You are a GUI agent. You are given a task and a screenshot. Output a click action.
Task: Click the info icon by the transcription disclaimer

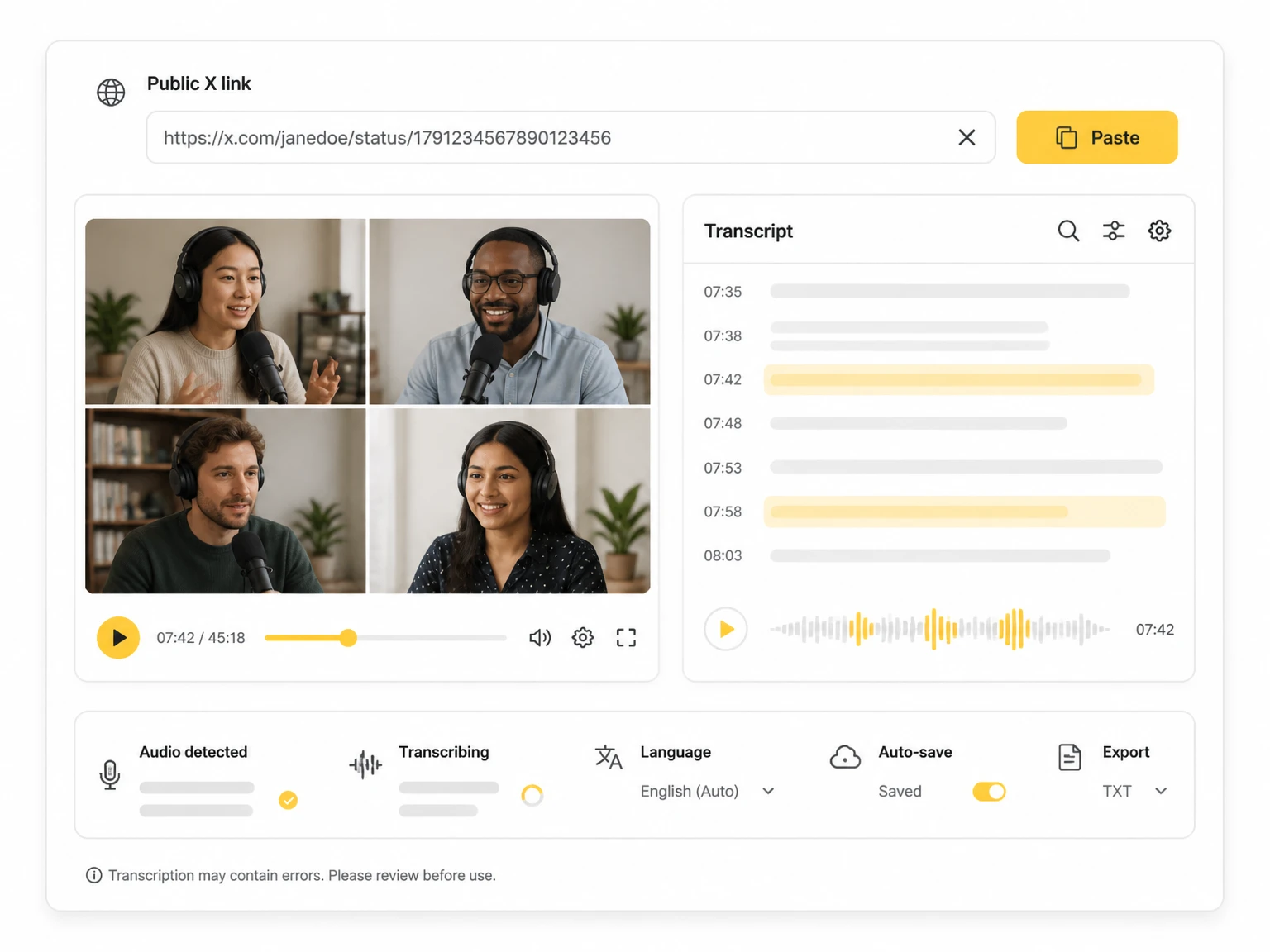point(94,875)
